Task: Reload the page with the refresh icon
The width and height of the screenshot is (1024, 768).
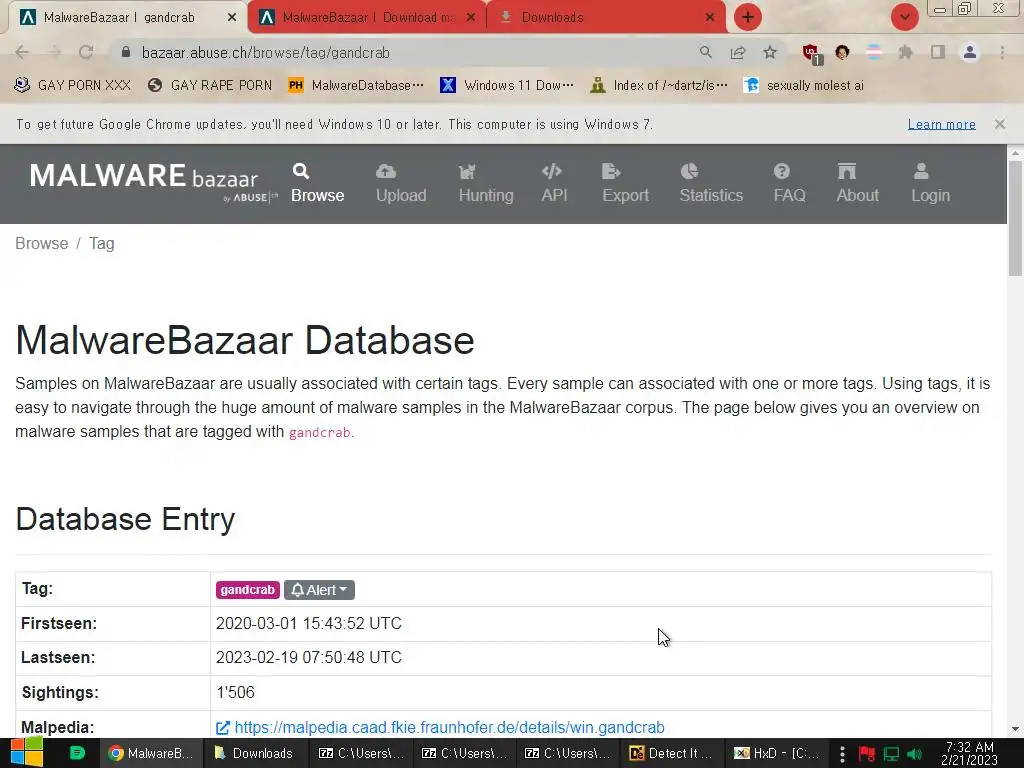Action: click(x=86, y=52)
